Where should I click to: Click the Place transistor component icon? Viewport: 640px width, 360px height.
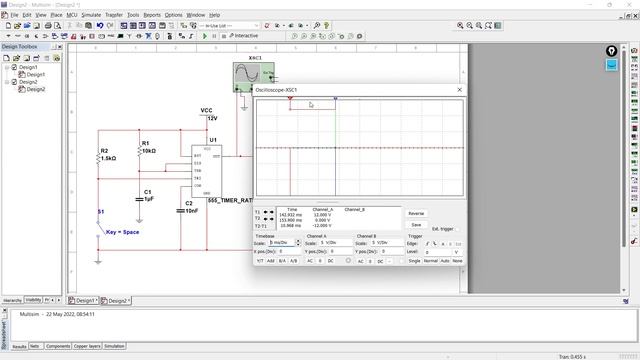coord(36,36)
